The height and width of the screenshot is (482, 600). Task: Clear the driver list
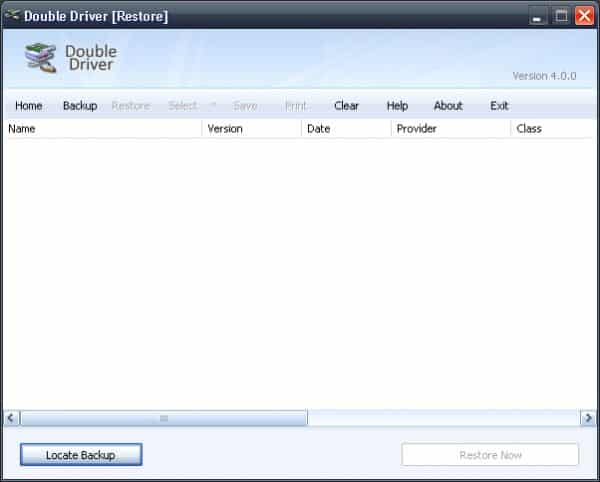(346, 106)
